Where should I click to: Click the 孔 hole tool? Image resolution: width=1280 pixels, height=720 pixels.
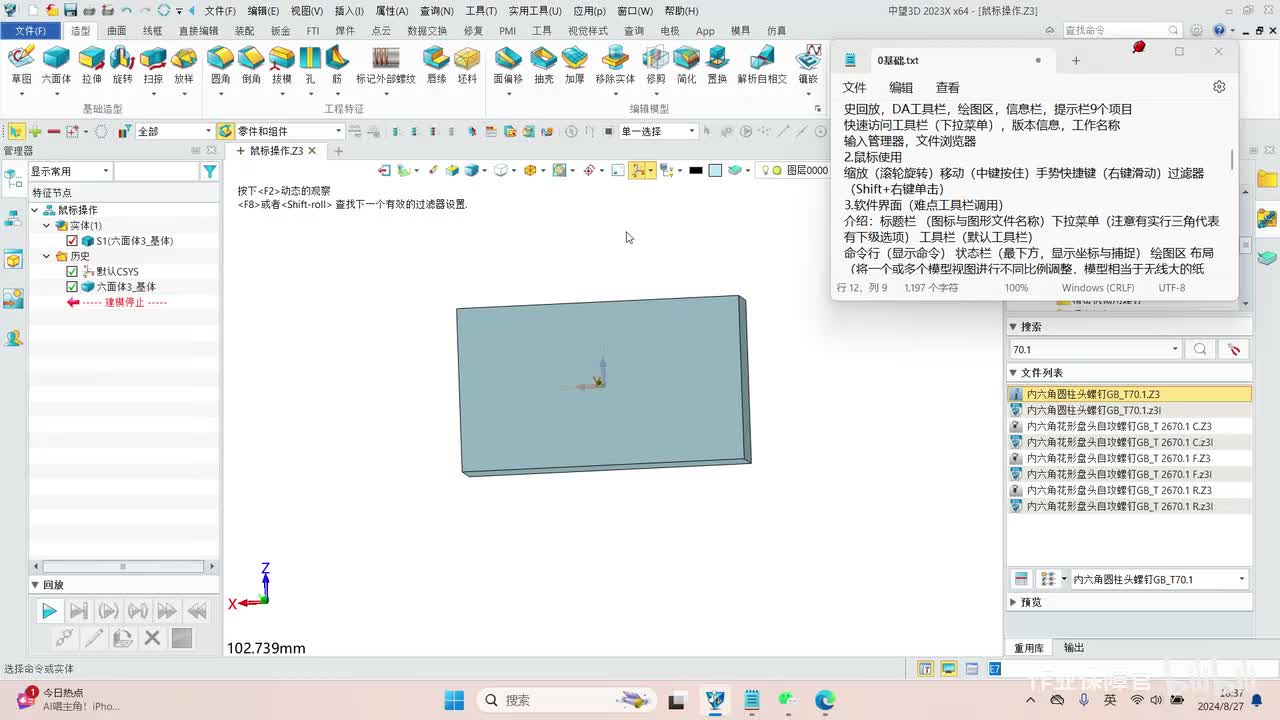point(310,64)
